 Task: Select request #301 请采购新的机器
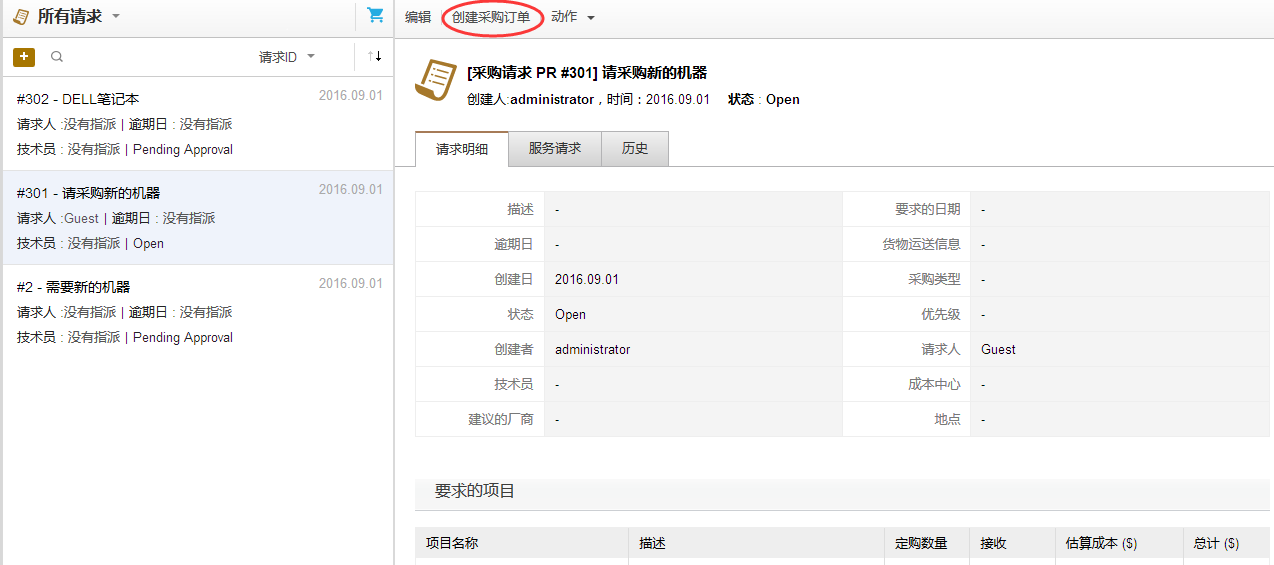[x=88, y=193]
